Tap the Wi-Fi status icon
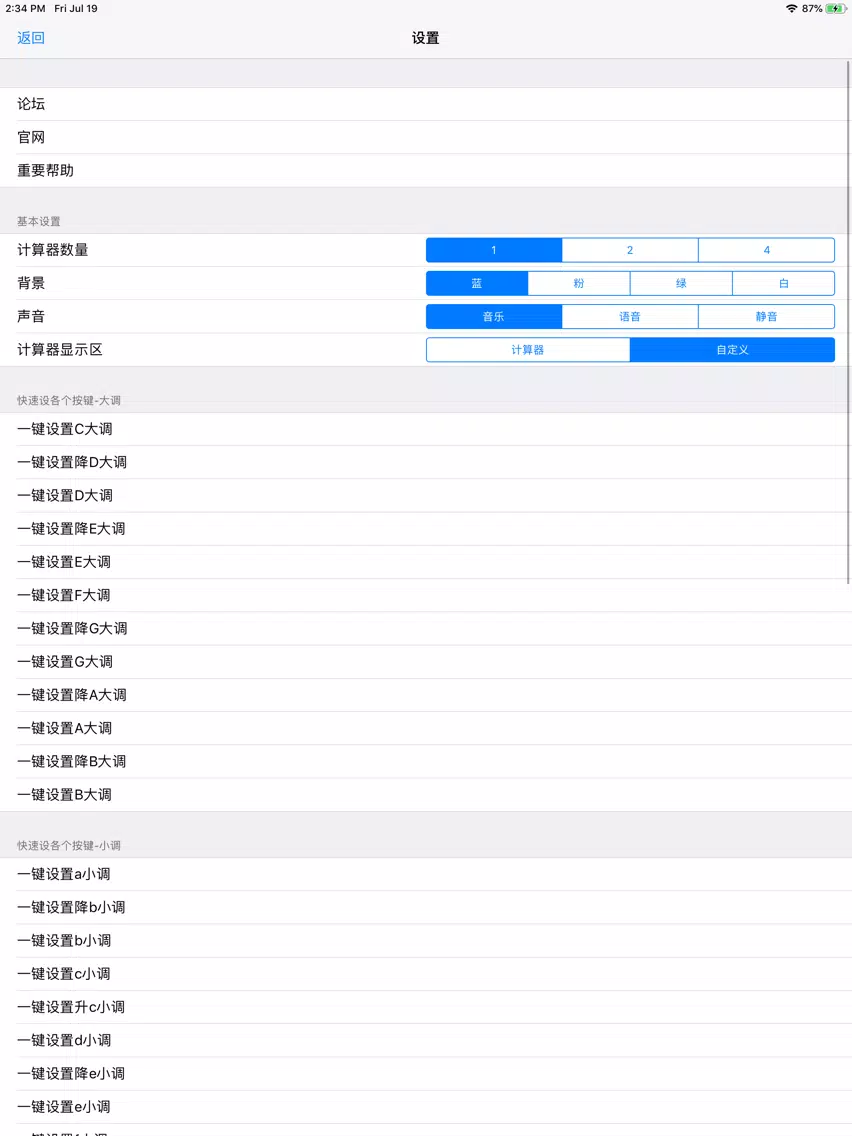This screenshot has width=852, height=1136. point(791,9)
